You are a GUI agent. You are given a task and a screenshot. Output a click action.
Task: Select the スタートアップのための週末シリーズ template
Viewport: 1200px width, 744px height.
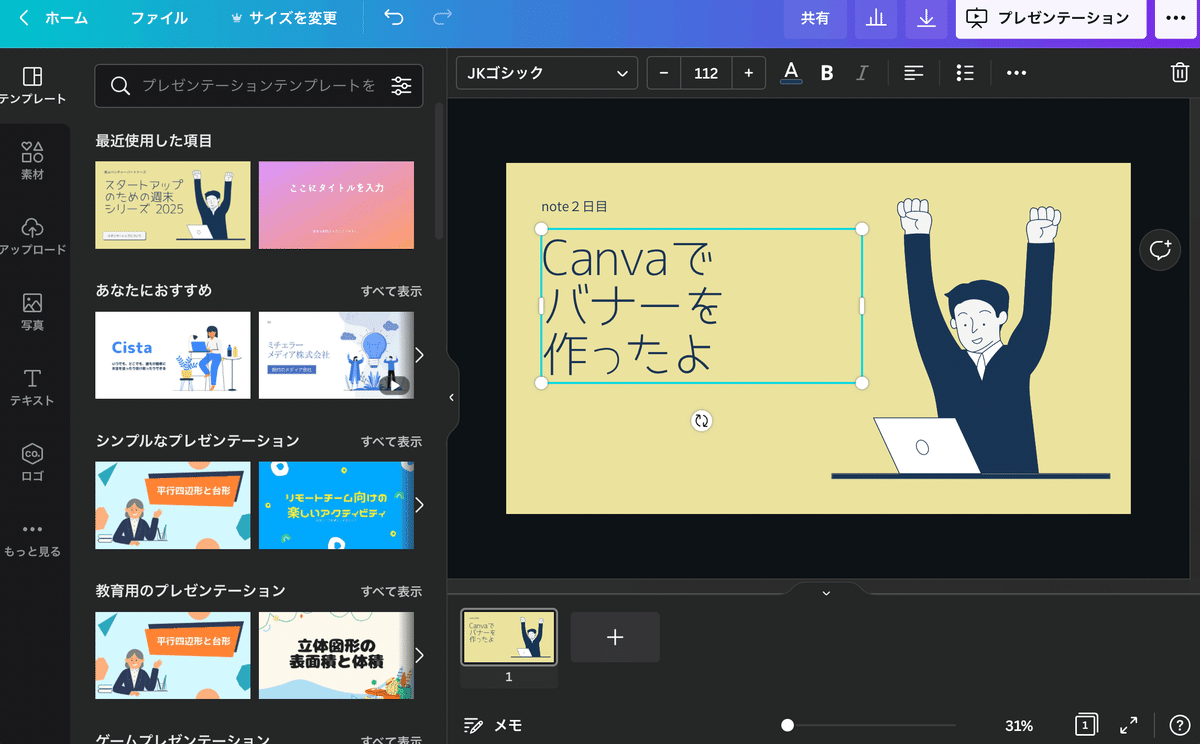(x=173, y=205)
